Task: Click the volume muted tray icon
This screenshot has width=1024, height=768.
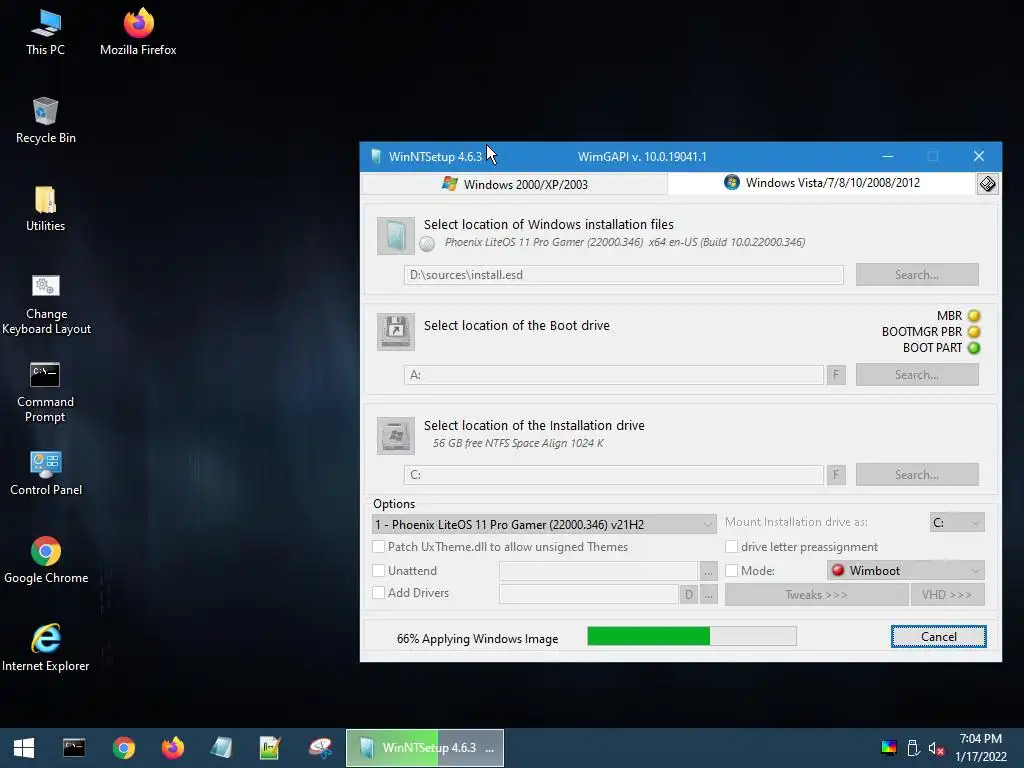Action: point(936,748)
